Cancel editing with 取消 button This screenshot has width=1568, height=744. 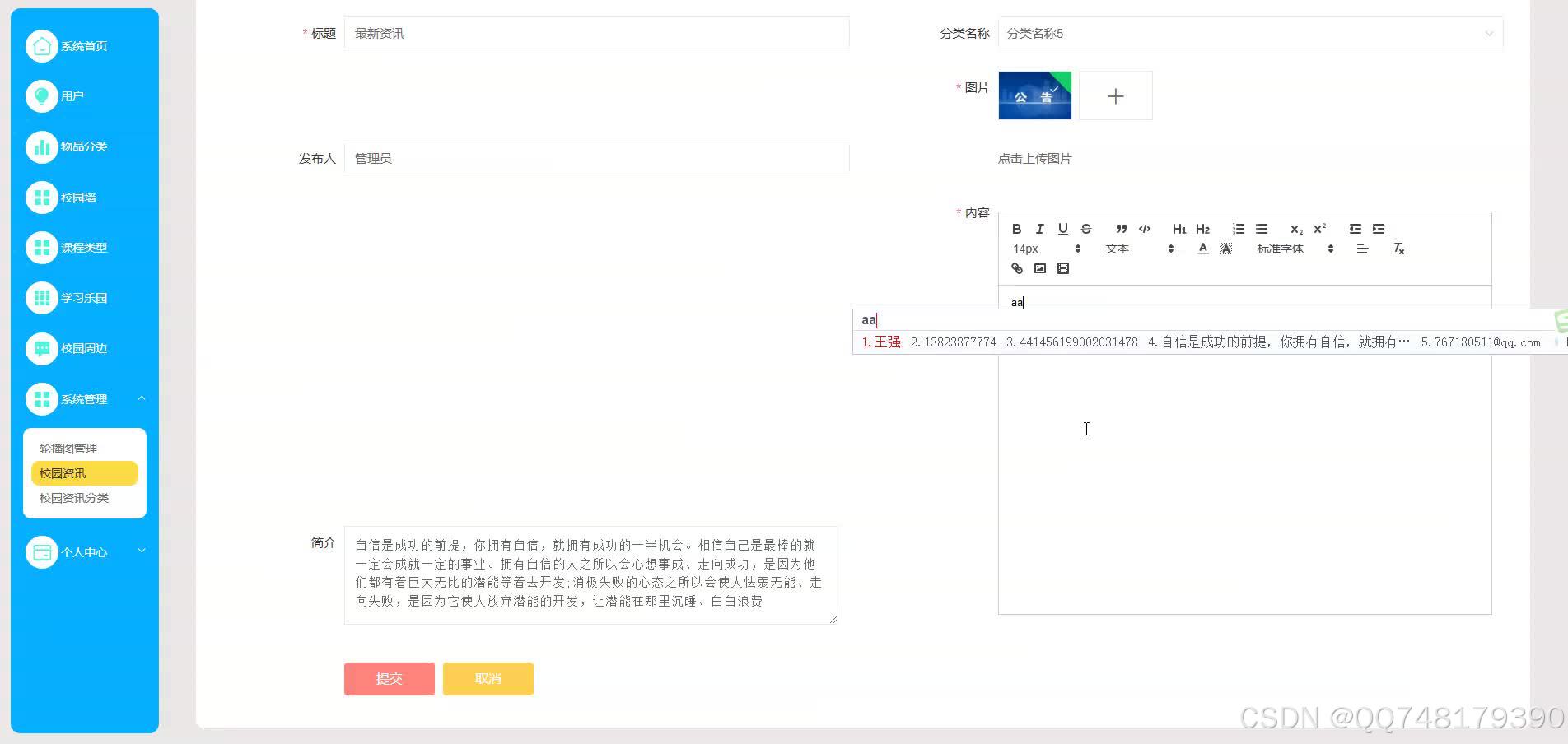[x=488, y=678]
